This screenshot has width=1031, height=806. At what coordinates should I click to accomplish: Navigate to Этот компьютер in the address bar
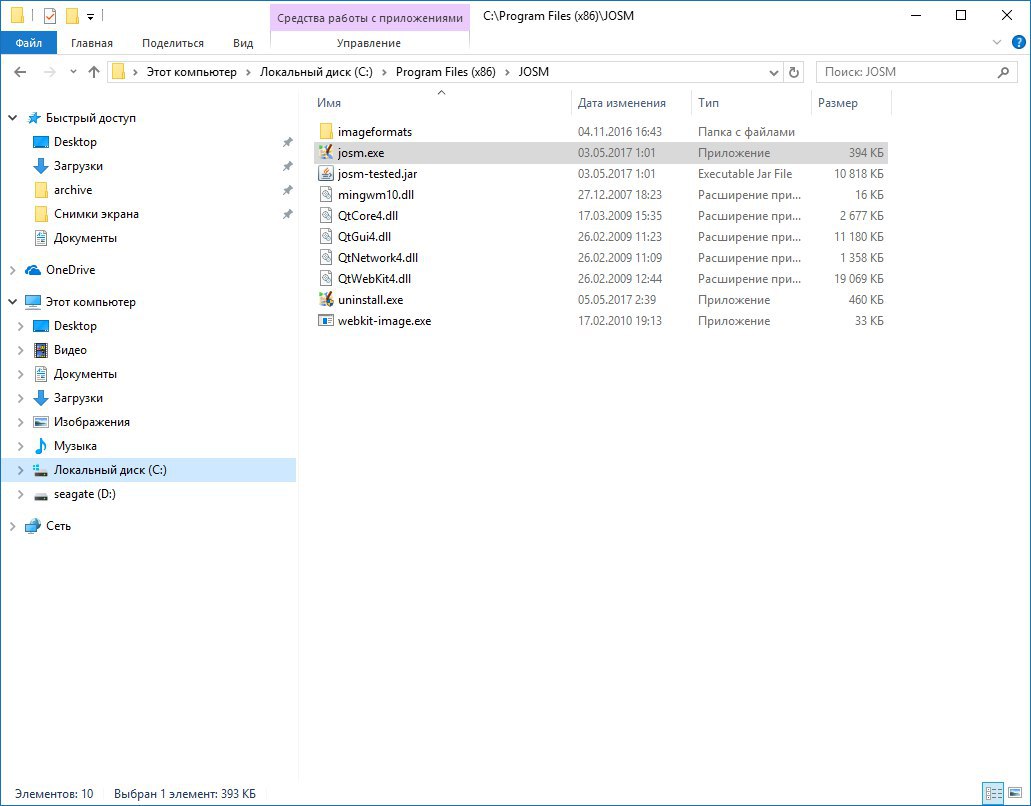[191, 72]
